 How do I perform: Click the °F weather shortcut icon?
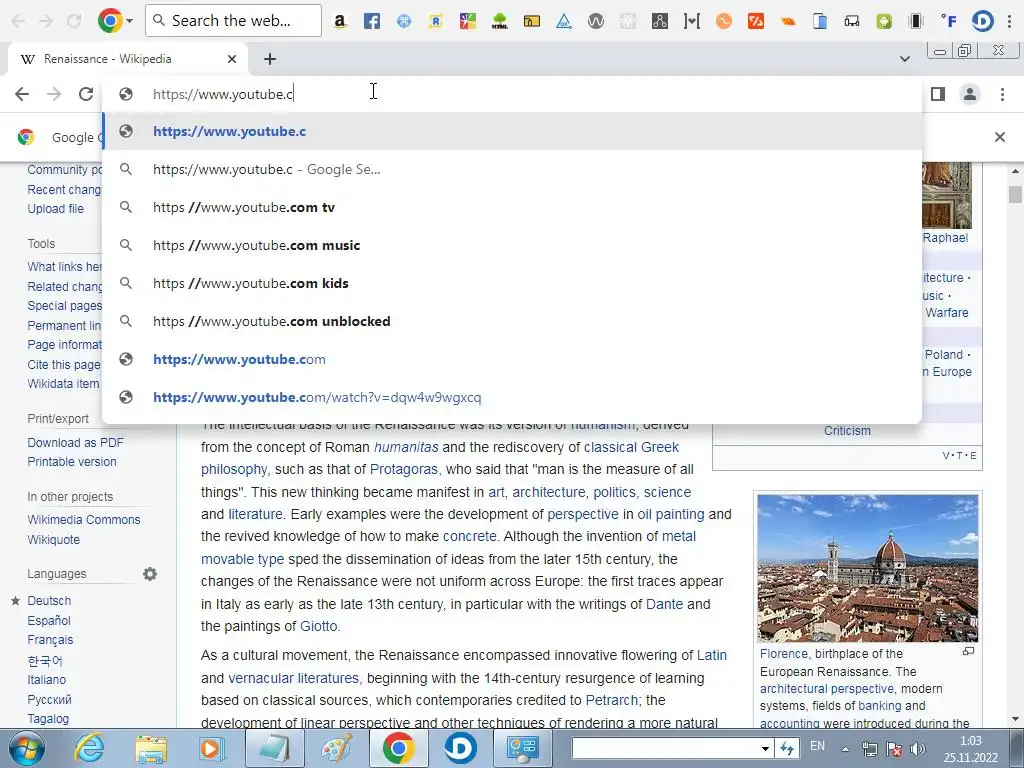pos(949,21)
